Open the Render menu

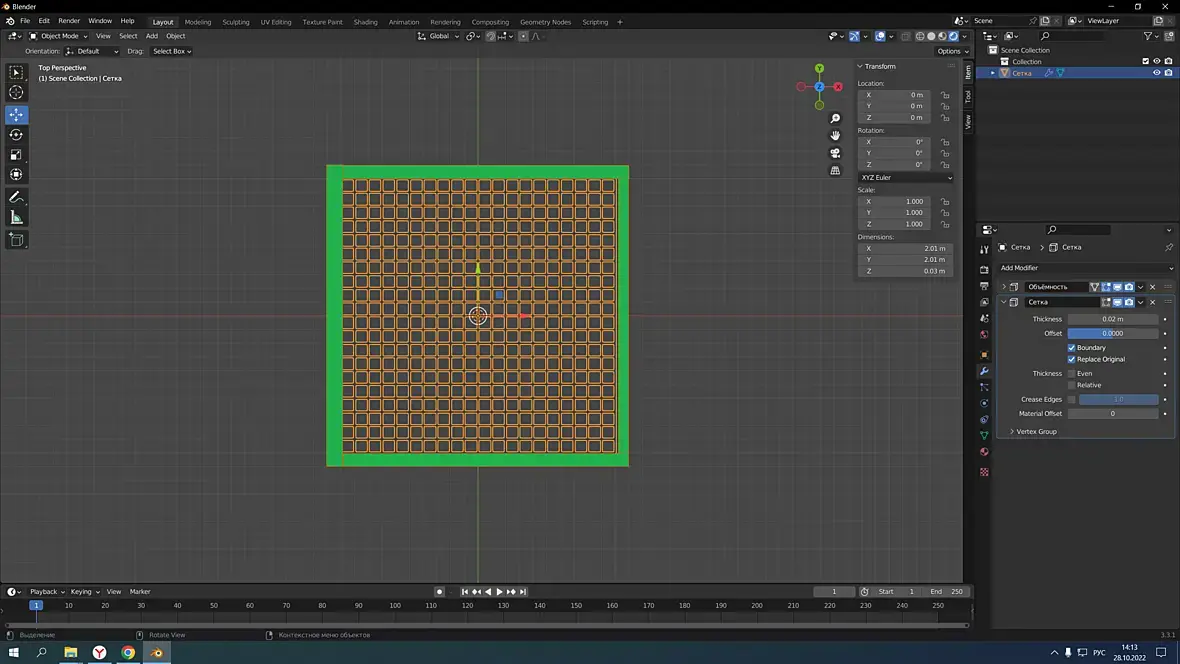(x=69, y=21)
